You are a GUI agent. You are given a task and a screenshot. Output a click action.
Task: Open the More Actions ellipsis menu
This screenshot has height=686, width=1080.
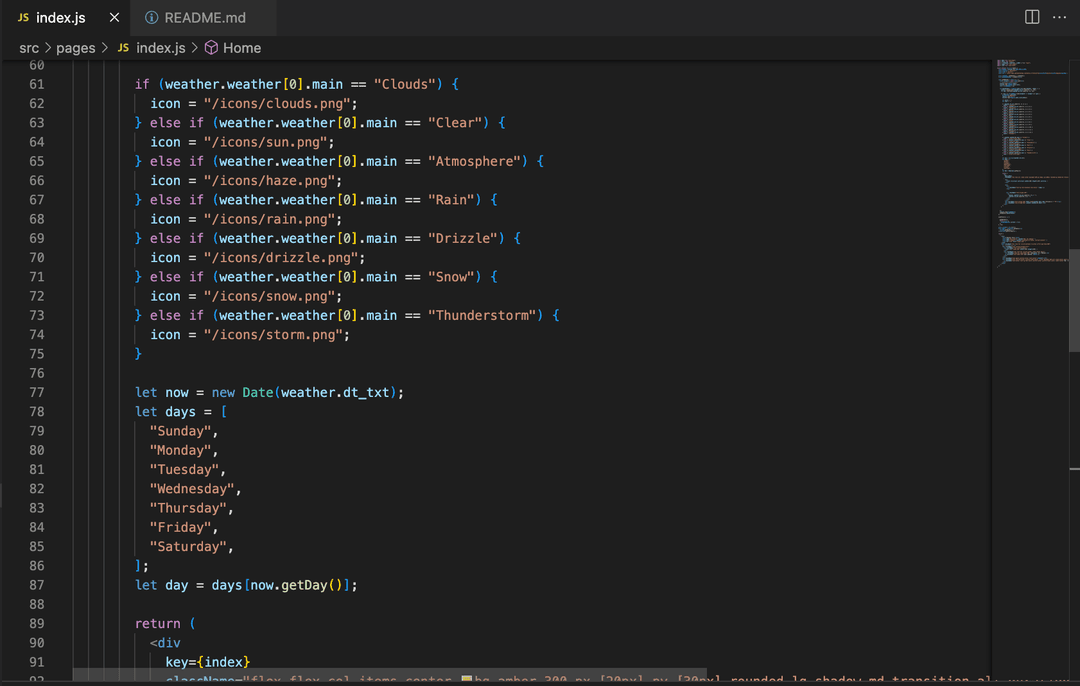pos(1060,17)
